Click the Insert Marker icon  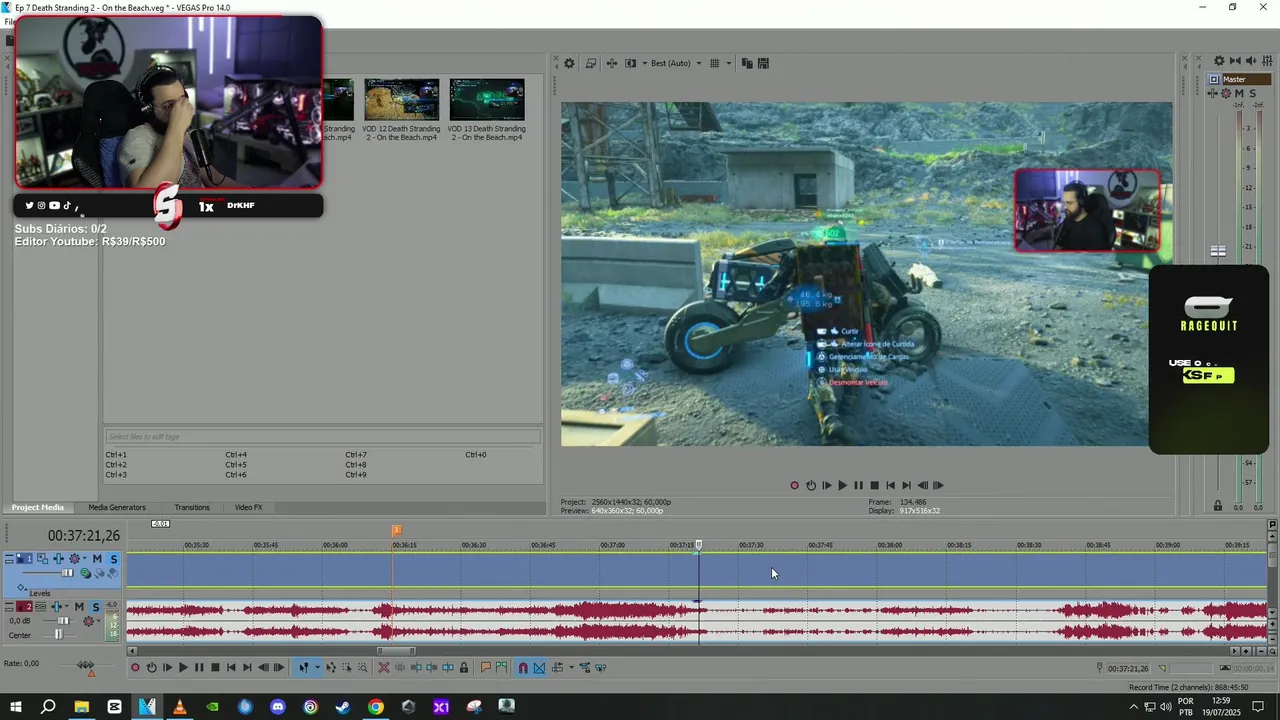tap(485, 667)
